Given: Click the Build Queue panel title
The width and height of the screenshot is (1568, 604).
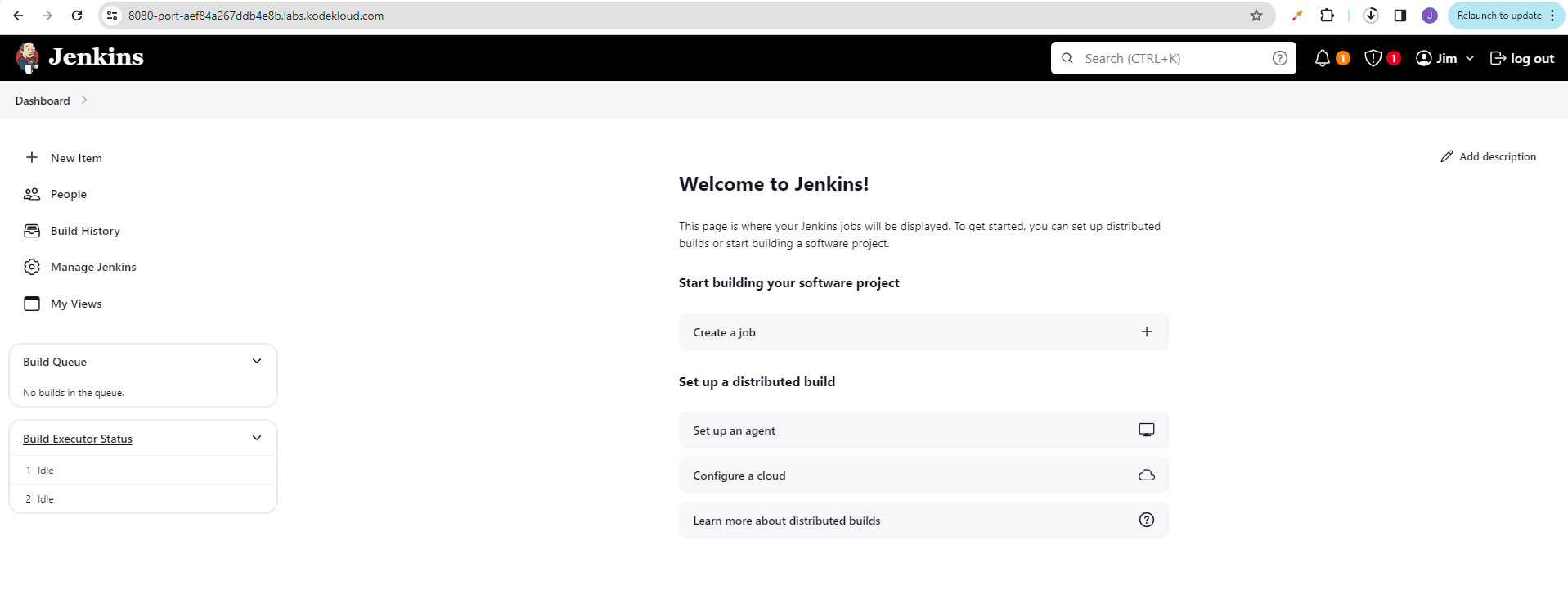Looking at the screenshot, I should click(55, 362).
